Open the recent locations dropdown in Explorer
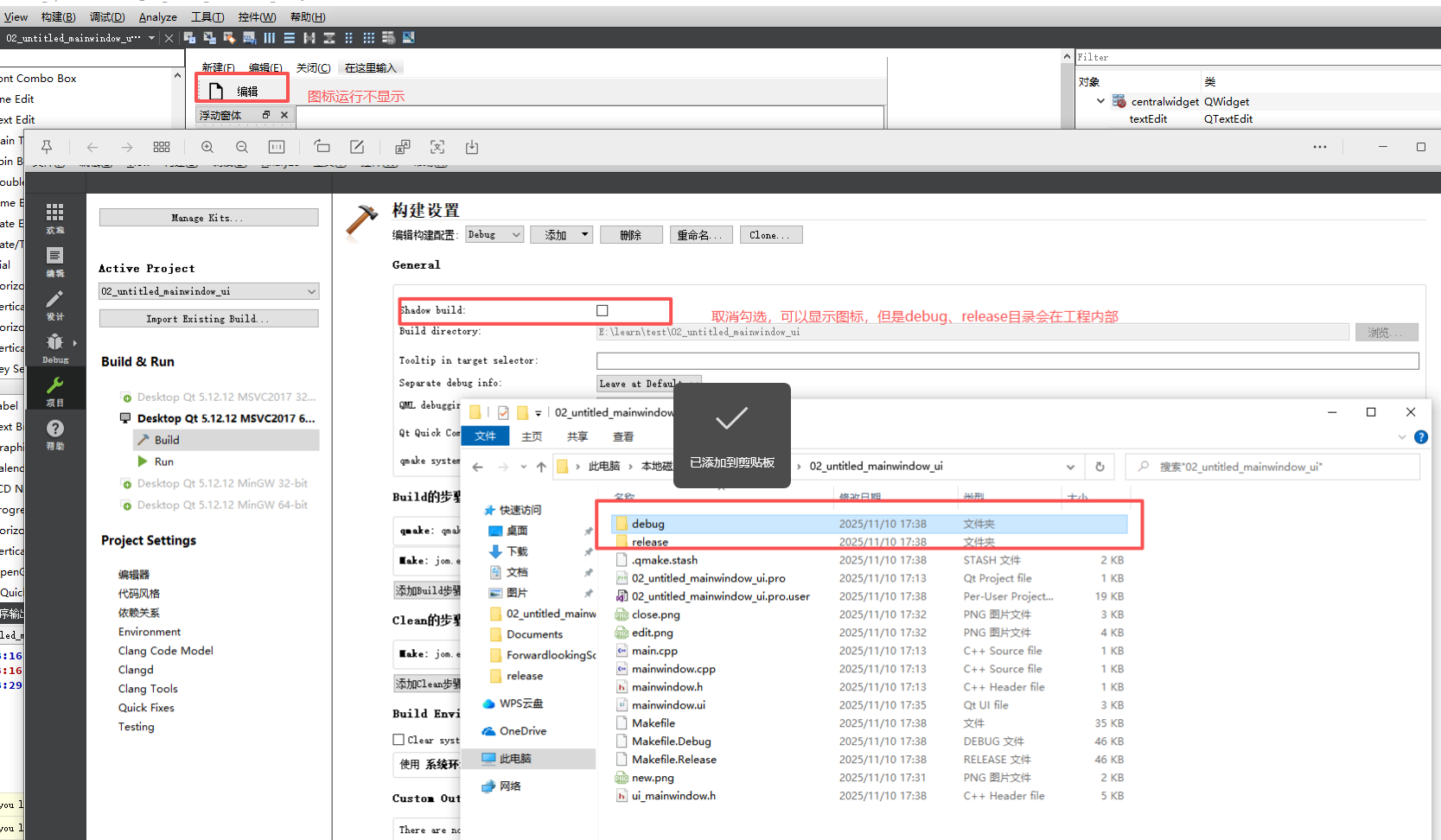The width and height of the screenshot is (1441, 840). pyautogui.click(x=524, y=467)
